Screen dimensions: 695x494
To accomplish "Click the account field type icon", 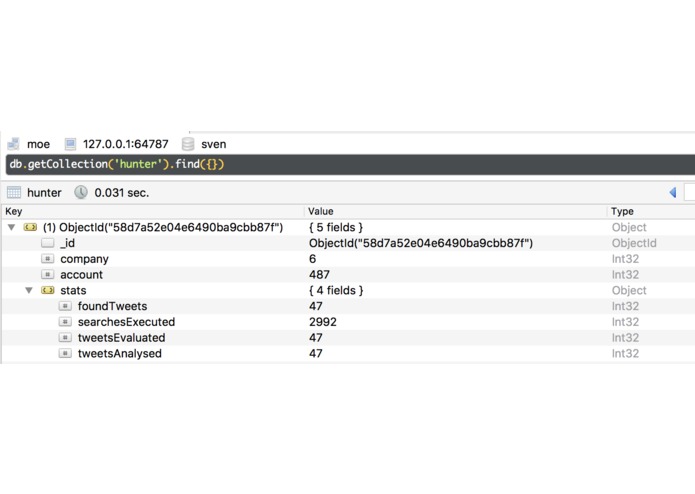I will click(47, 275).
